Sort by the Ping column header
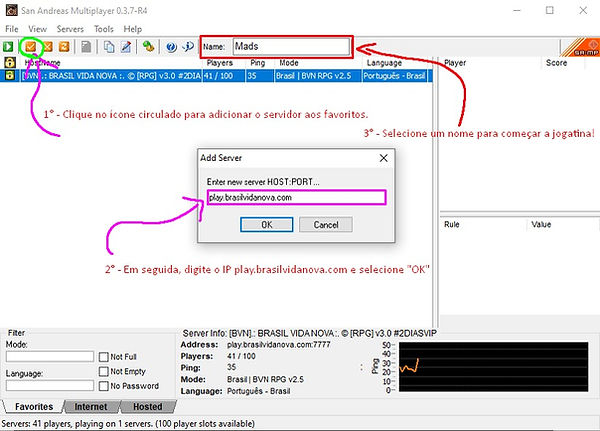Viewport: 600px width, 431px height. [x=261, y=63]
